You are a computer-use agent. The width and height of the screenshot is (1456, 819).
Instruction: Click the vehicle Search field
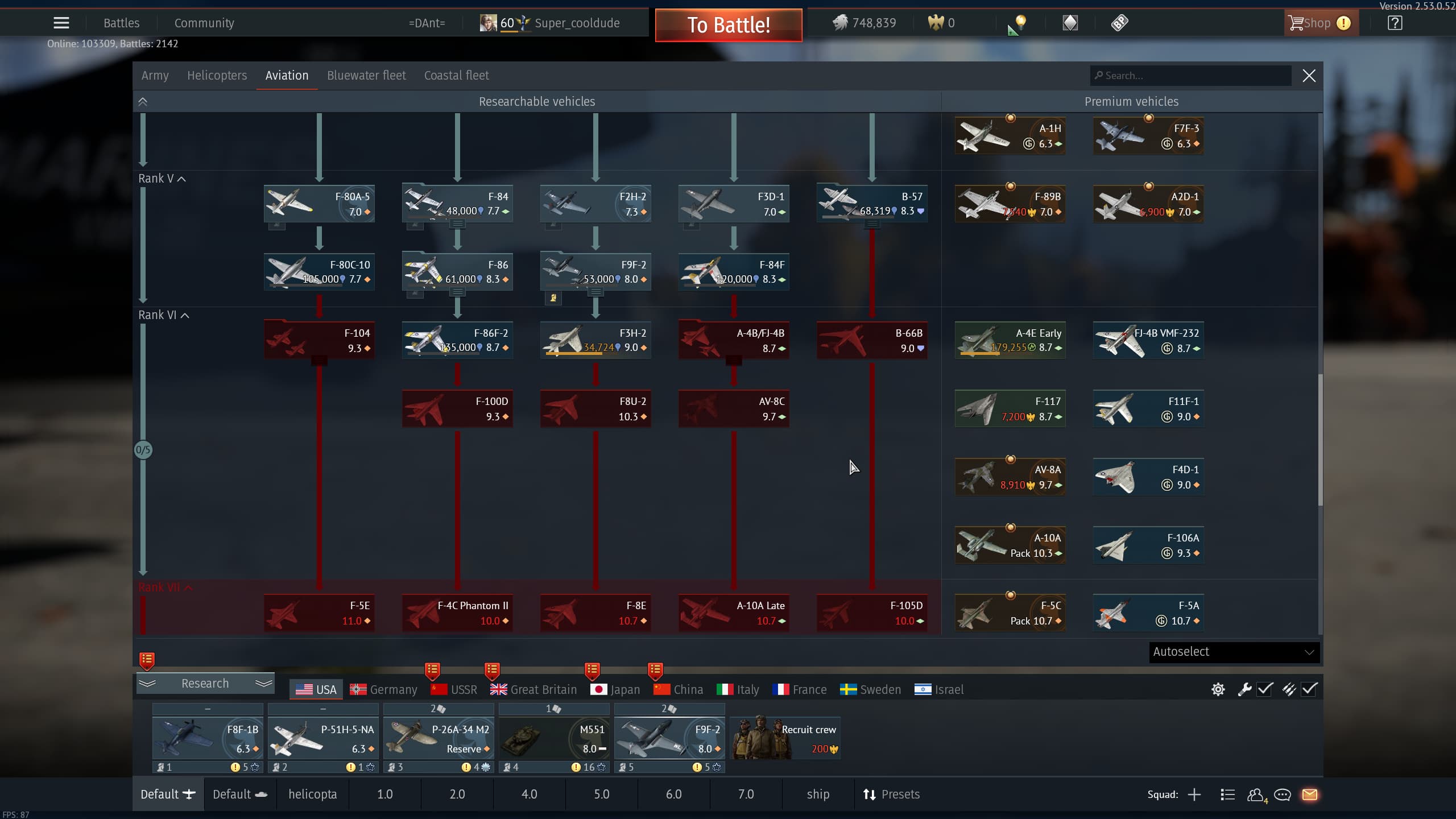[x=1192, y=76]
